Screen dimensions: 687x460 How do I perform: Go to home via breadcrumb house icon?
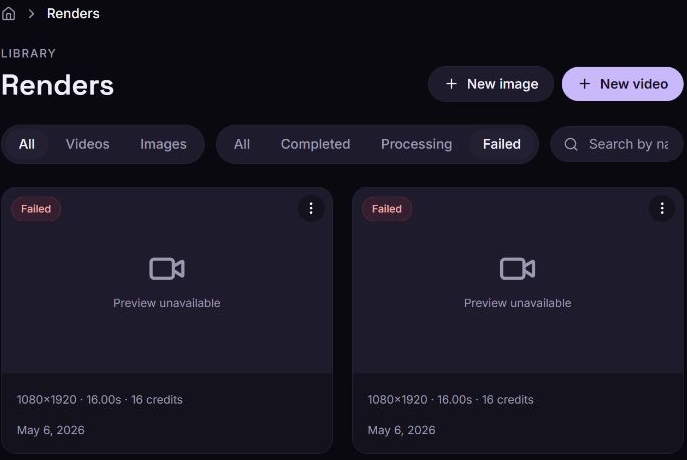tap(8, 14)
